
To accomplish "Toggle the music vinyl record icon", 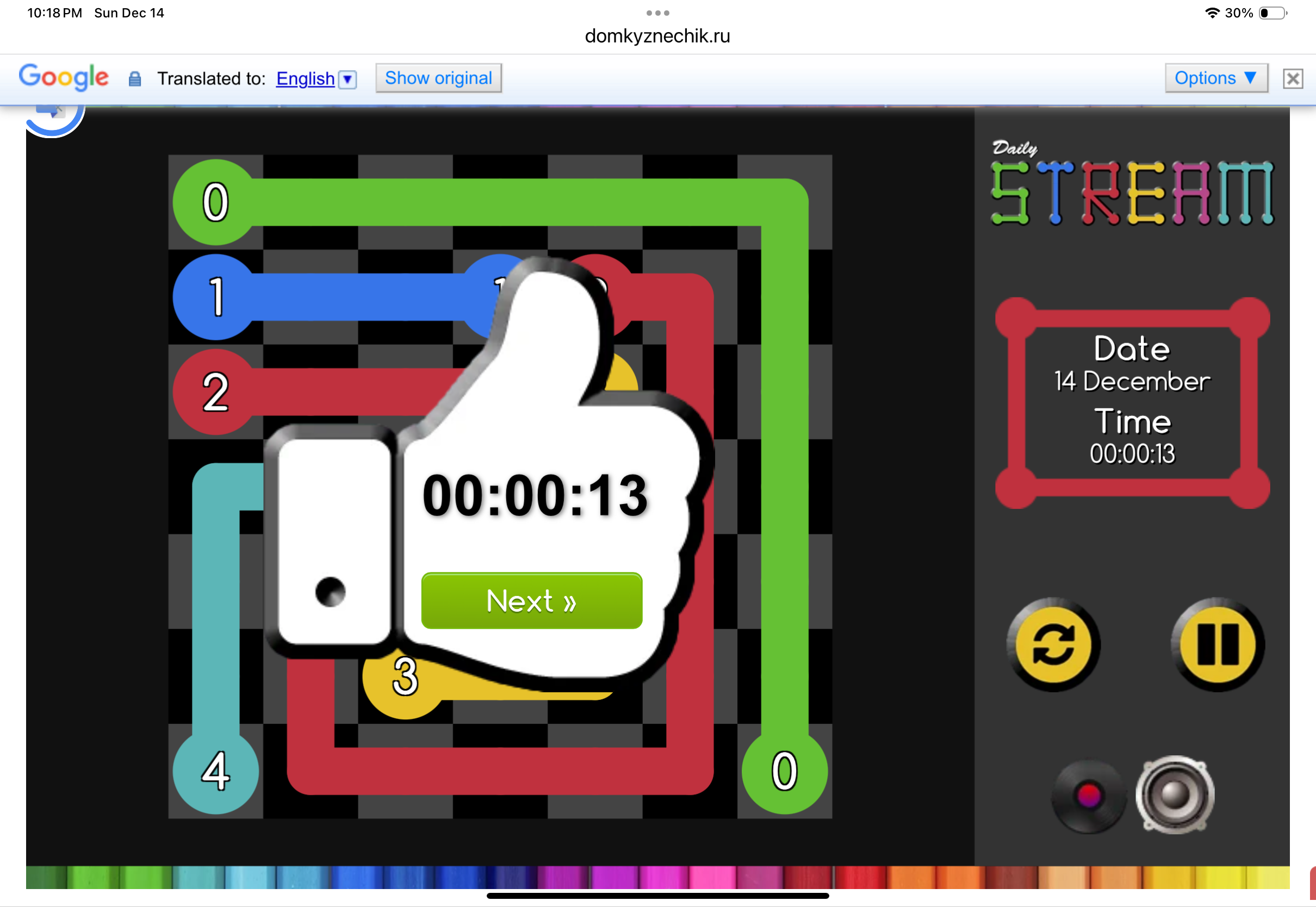I will (1088, 796).
